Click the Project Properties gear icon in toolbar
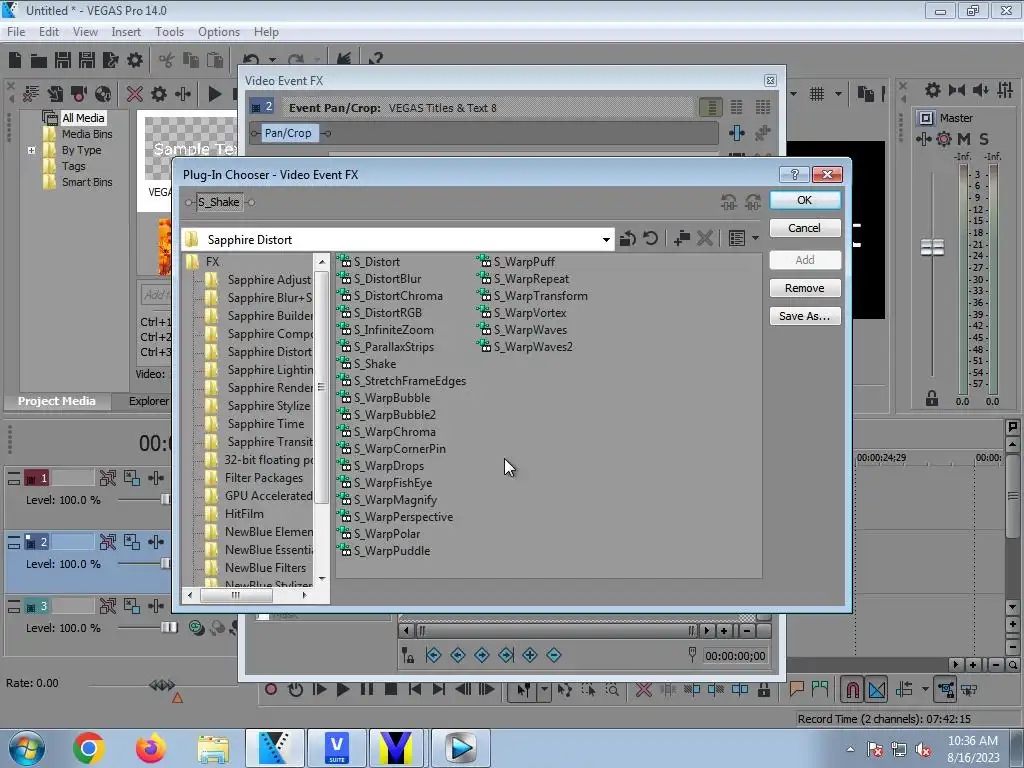 (135, 61)
